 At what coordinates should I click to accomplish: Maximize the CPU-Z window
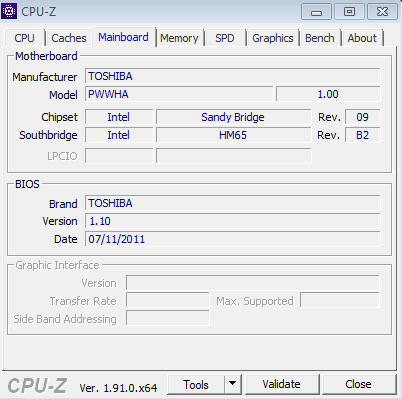tap(349, 12)
